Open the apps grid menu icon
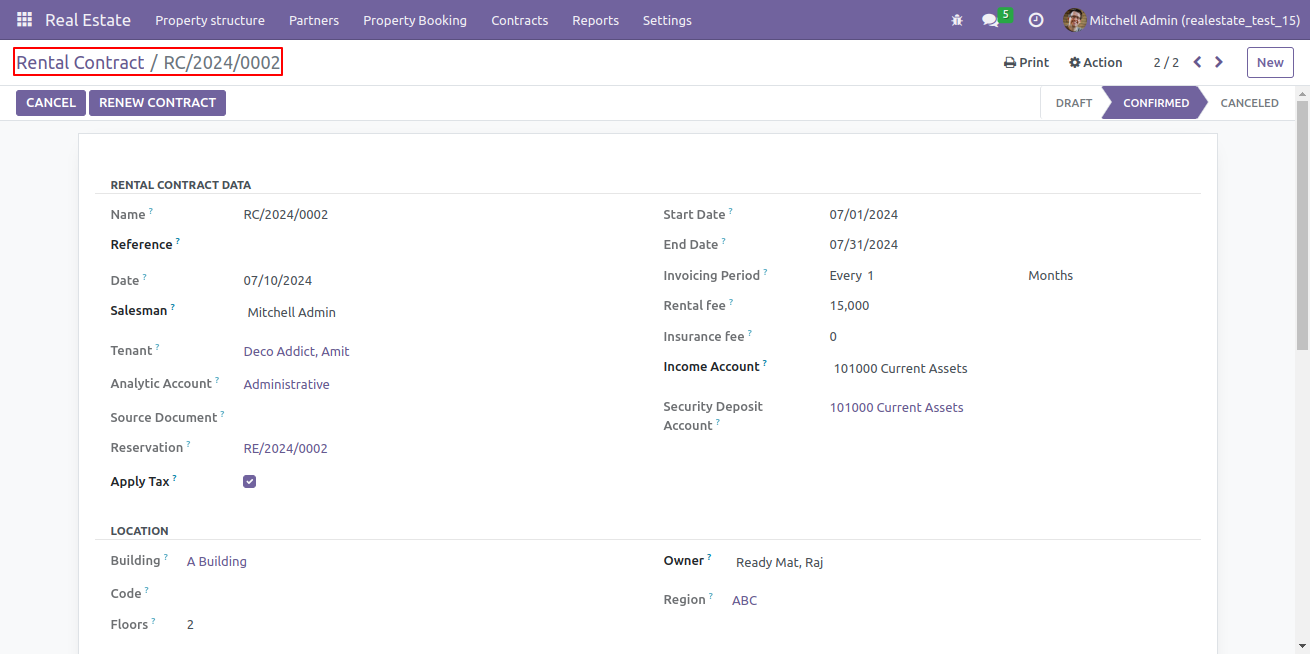Viewport: 1310px width, 654px height. 24,20
